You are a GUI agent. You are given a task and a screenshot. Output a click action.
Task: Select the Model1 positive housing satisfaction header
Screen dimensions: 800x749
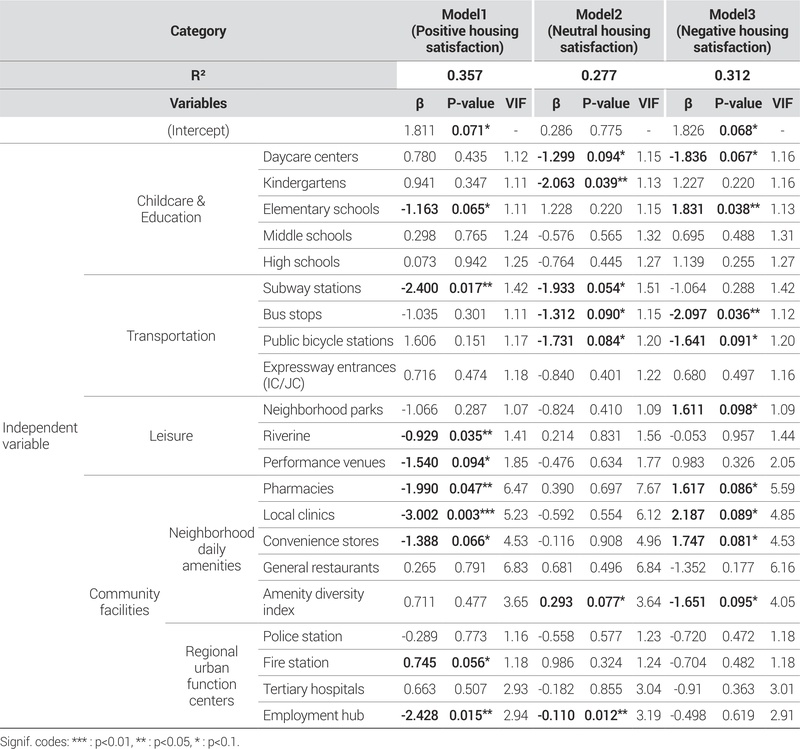tap(464, 31)
